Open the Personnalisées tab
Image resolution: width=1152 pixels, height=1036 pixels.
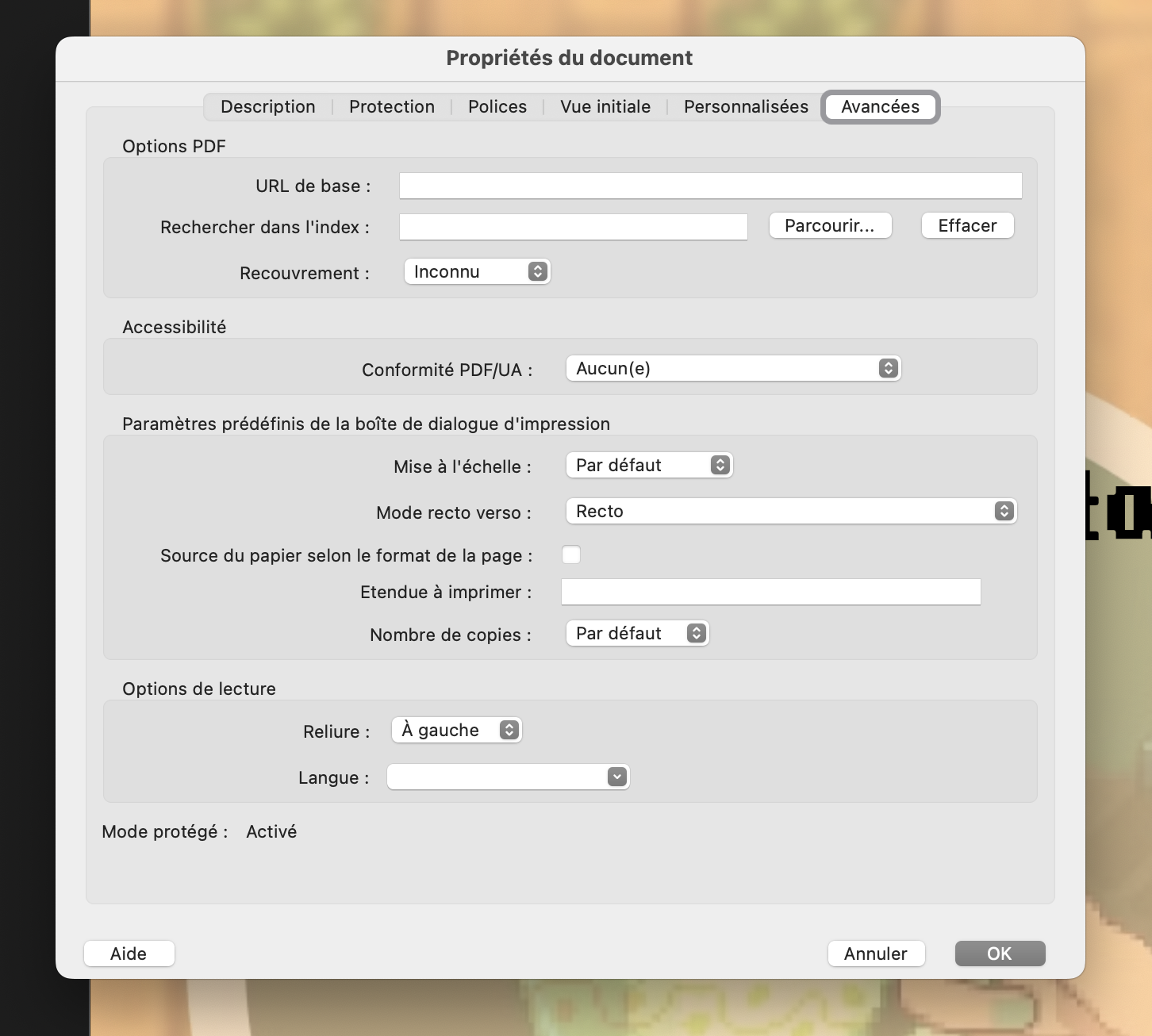tap(746, 107)
